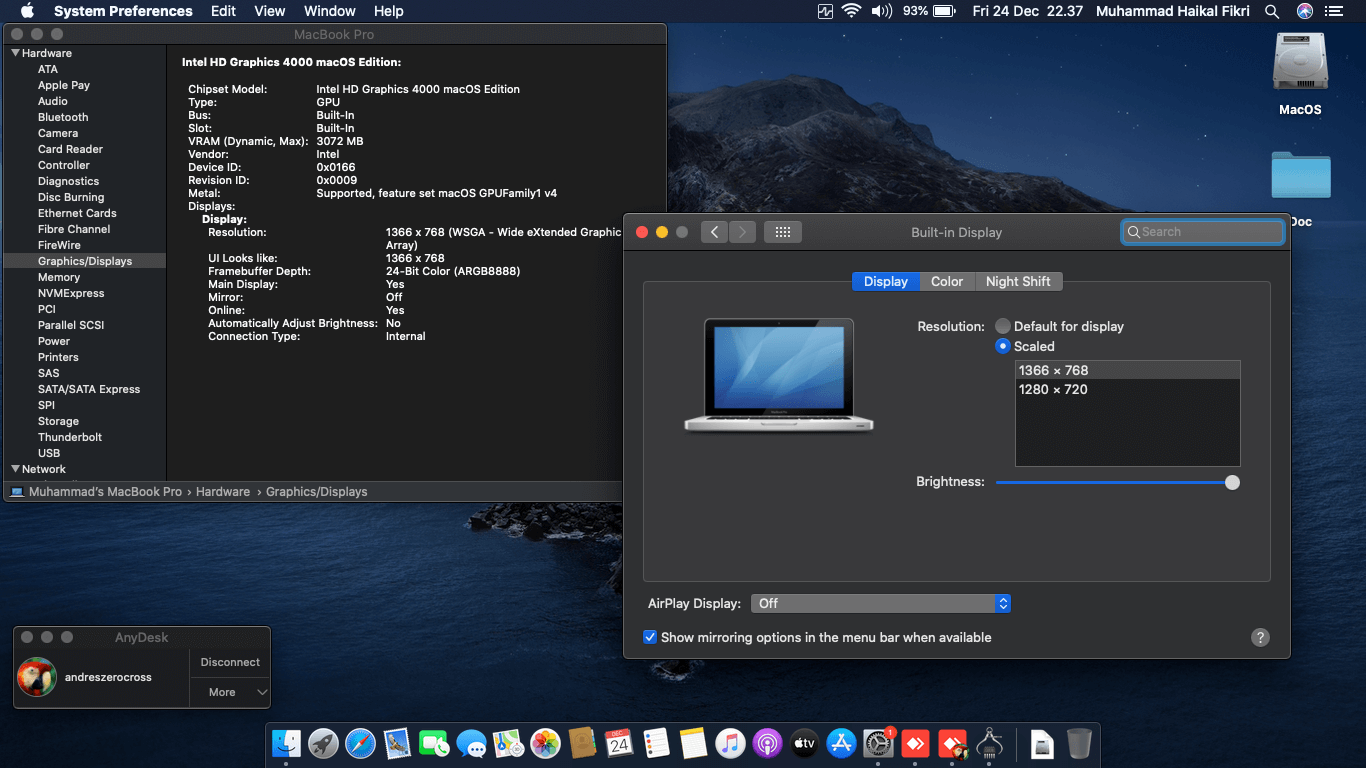Uncheck show mirroring options in menu bar

pyautogui.click(x=650, y=637)
